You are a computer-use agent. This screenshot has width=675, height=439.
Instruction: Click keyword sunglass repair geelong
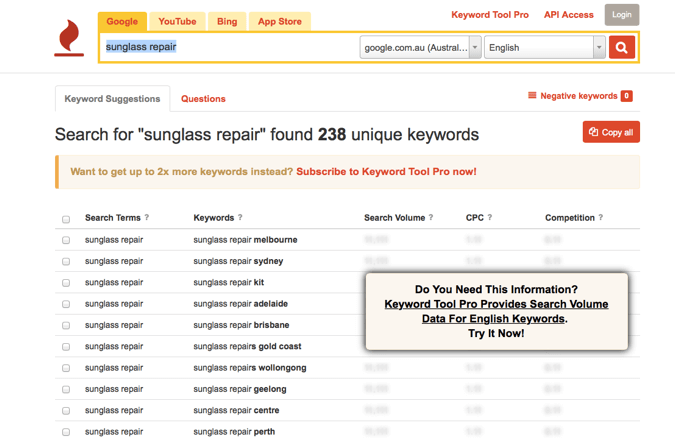[240, 389]
